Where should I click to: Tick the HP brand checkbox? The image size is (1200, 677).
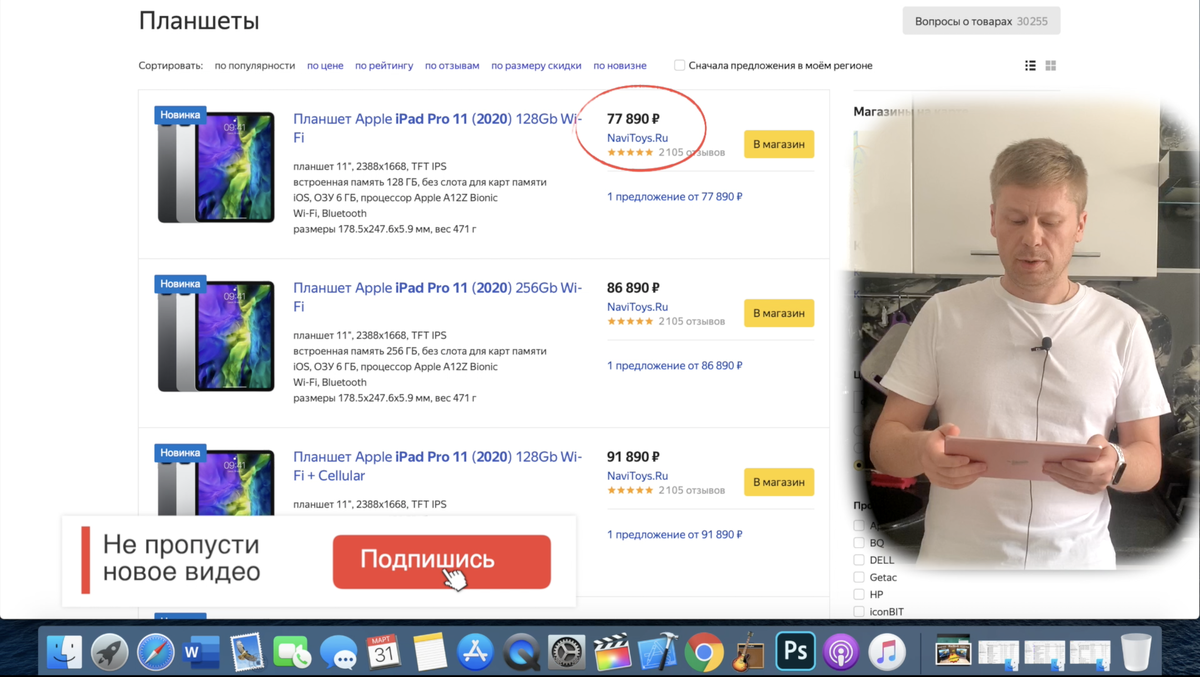(859, 594)
